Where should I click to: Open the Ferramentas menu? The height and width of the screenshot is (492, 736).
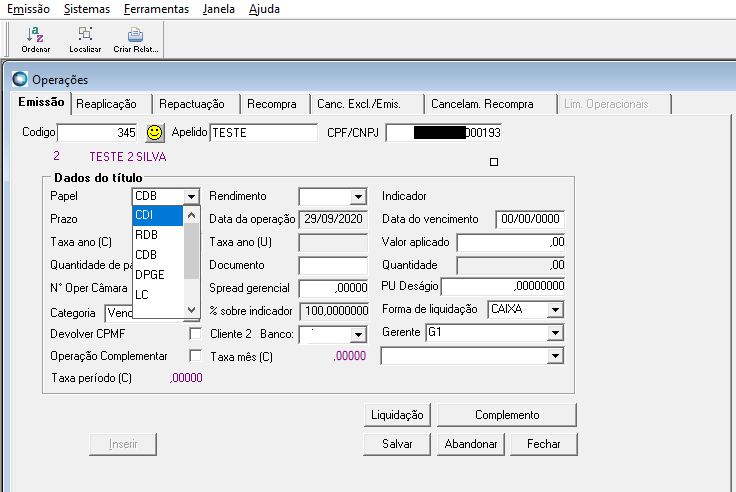click(156, 9)
